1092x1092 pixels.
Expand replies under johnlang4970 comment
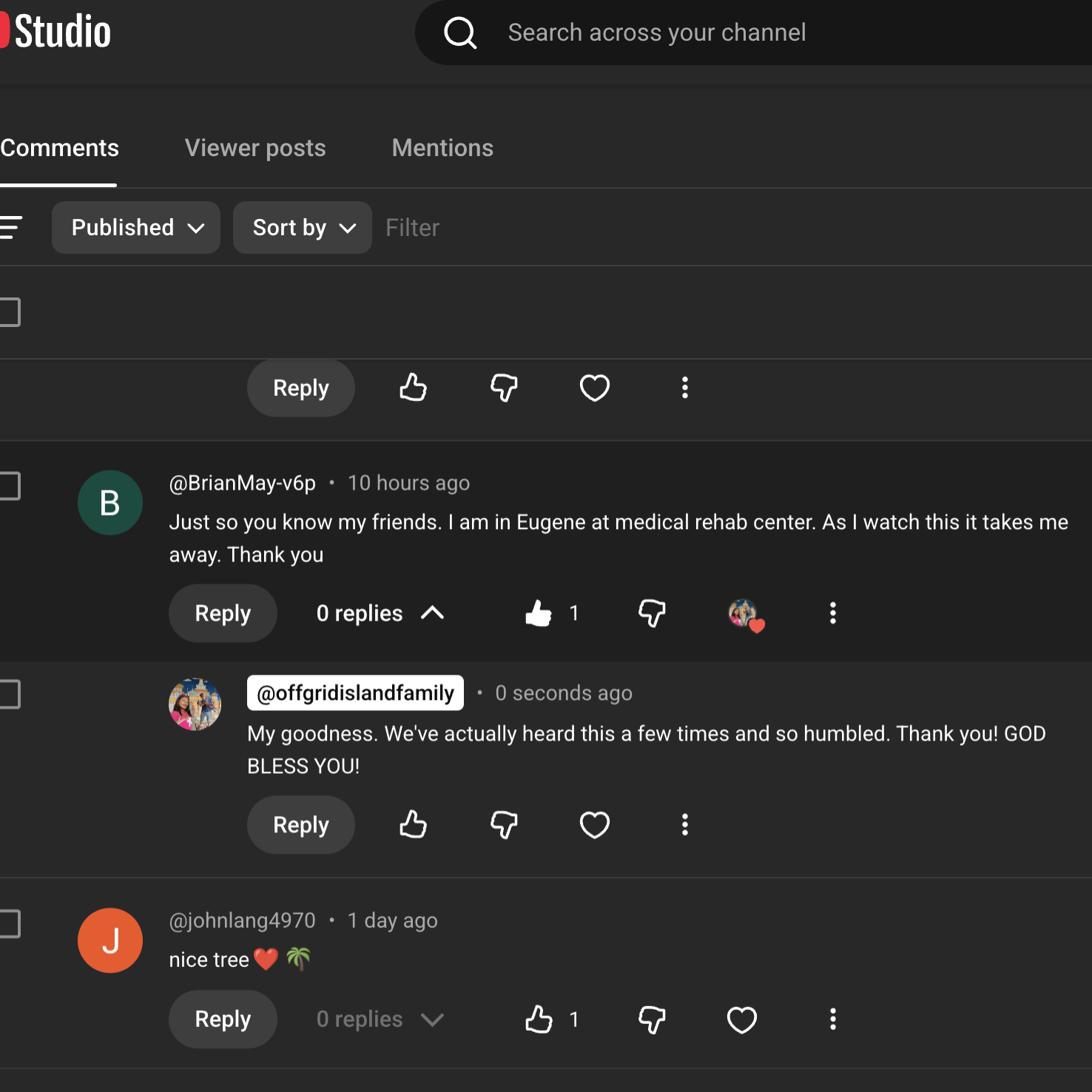click(x=380, y=1019)
